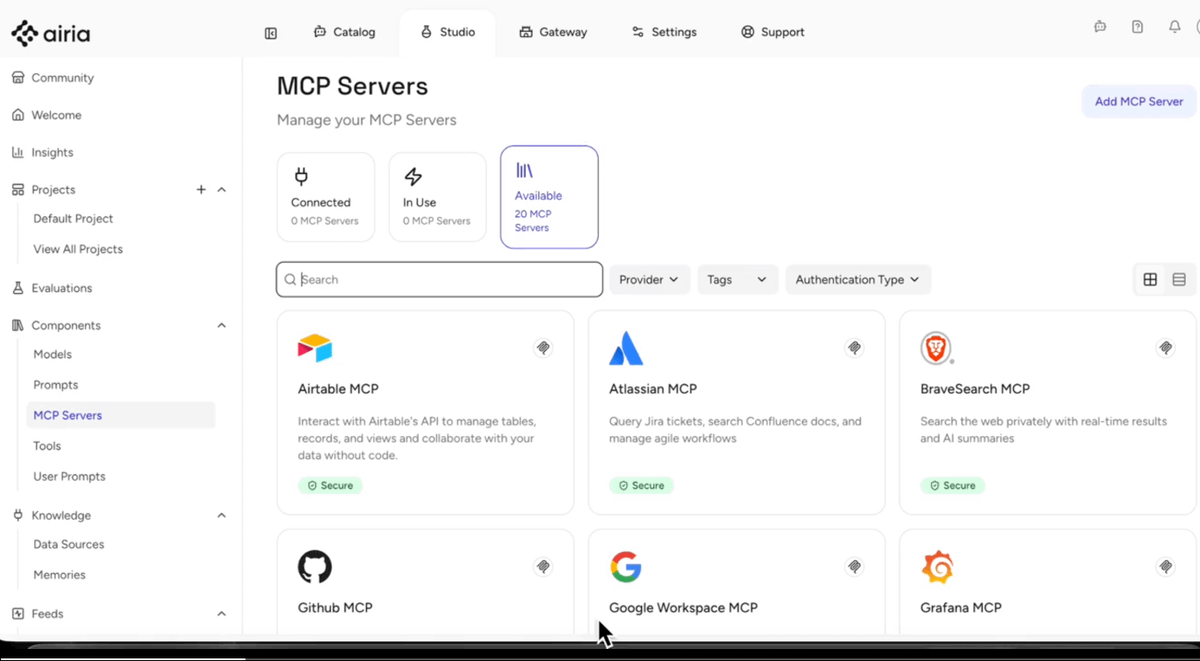
Task: Open Data Sources under Knowledge
Action: coord(68,545)
